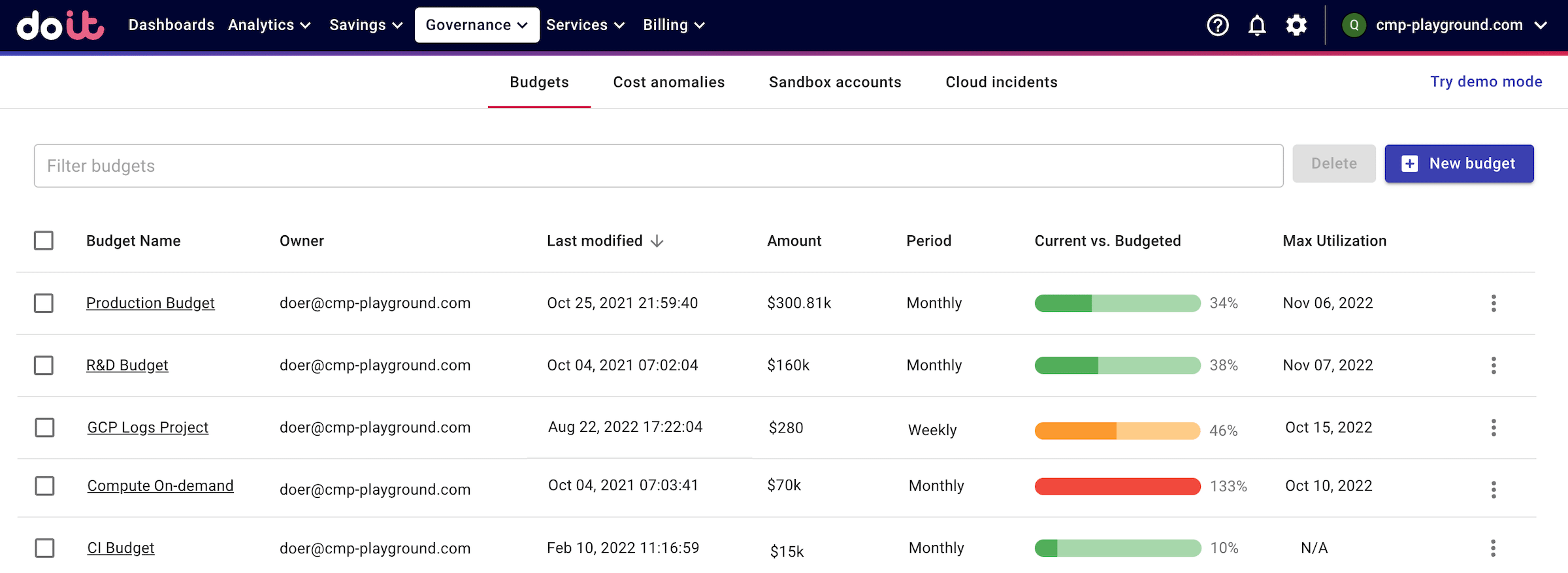Click the New budget button
Screen dimensions: 1568x573
pos(1458,163)
